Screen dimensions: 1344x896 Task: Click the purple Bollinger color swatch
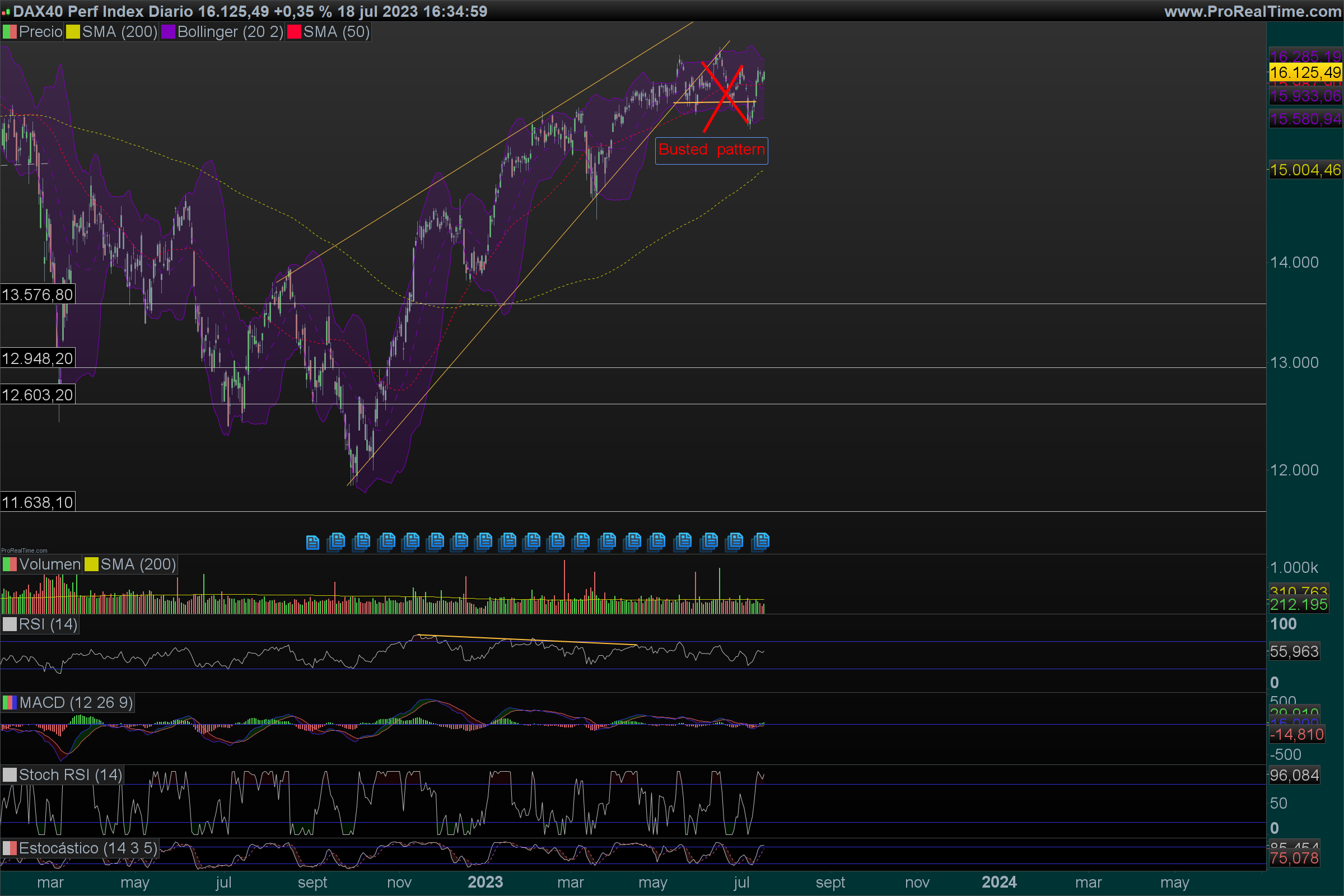point(168,32)
